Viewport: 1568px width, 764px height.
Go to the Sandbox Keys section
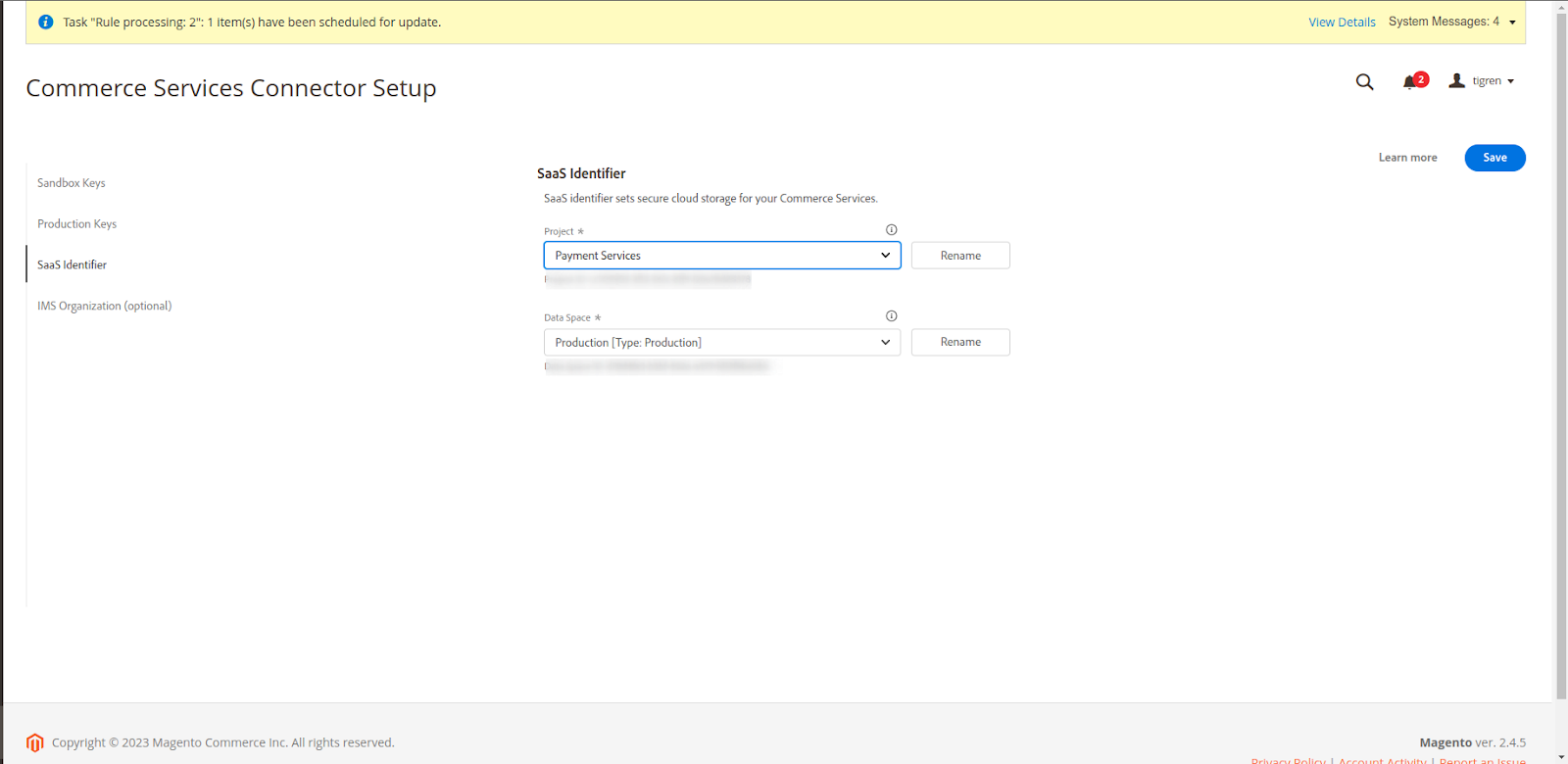(x=72, y=183)
